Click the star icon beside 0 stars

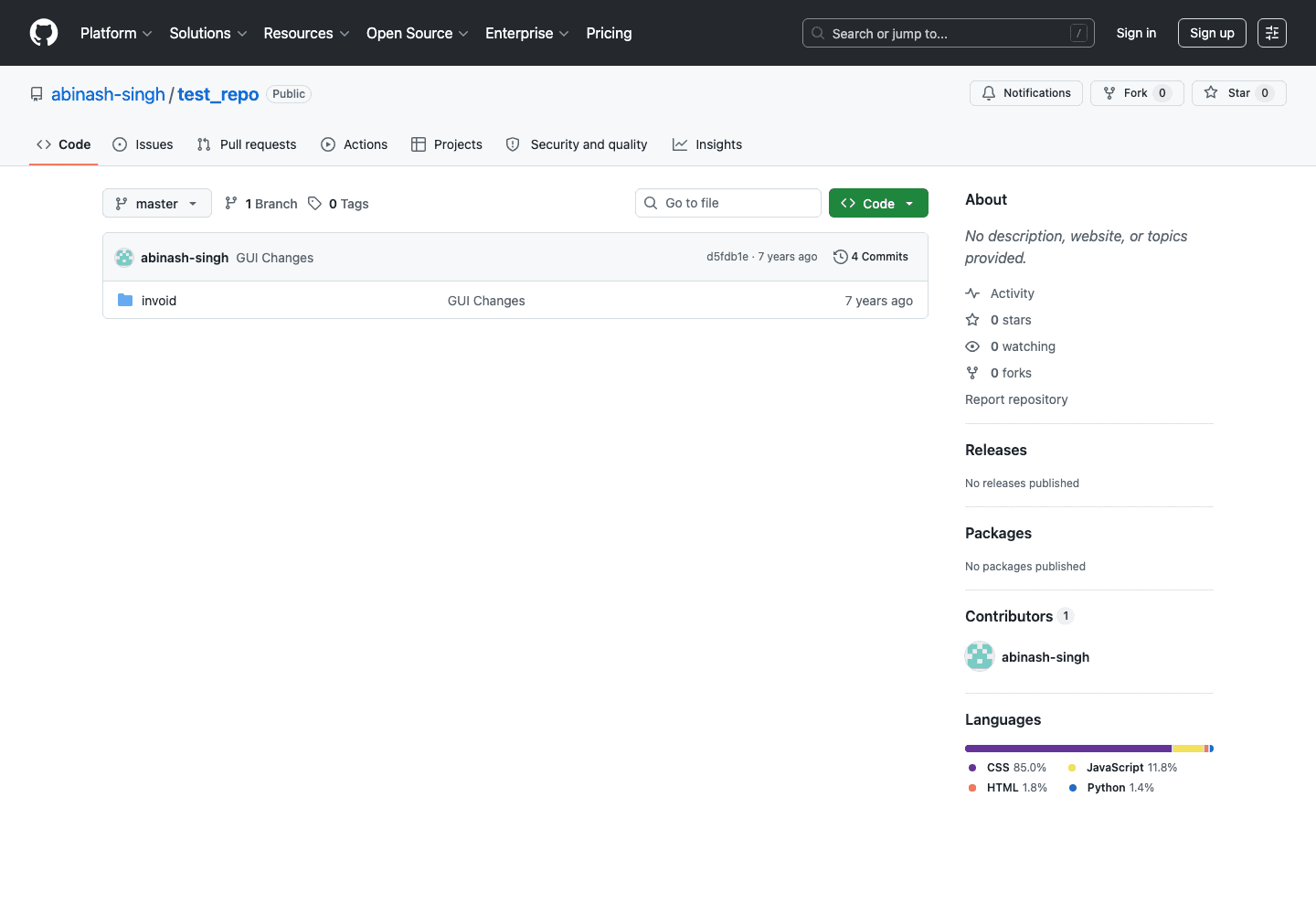tap(972, 320)
